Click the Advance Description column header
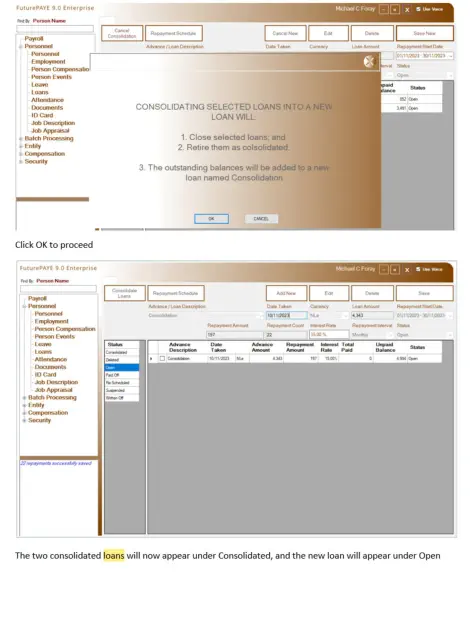This screenshot has width=470, height=628. coord(183,347)
